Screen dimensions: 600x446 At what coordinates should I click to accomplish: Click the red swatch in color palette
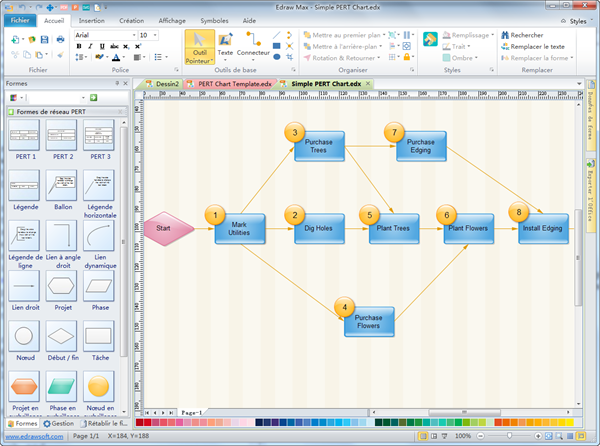click(139, 423)
